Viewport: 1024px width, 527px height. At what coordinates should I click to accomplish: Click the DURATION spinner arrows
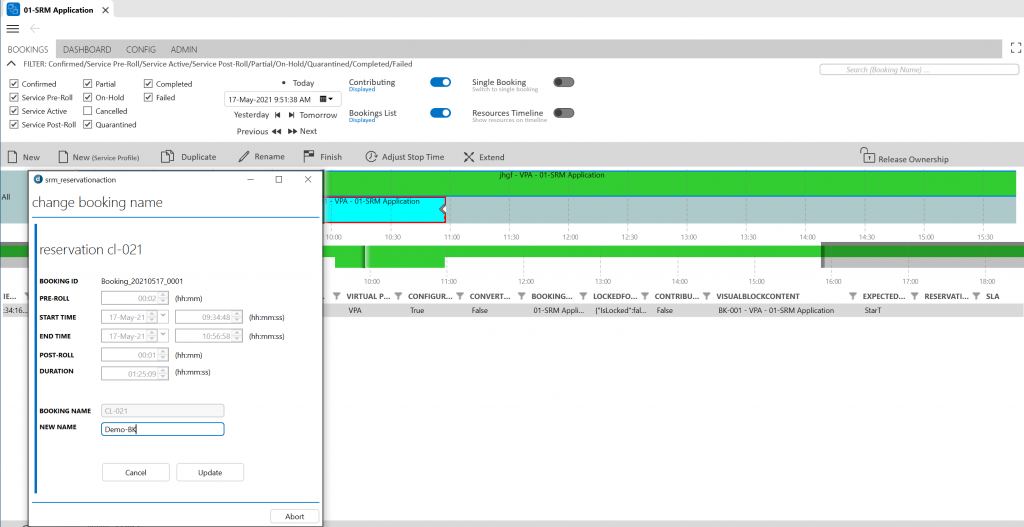click(165, 374)
